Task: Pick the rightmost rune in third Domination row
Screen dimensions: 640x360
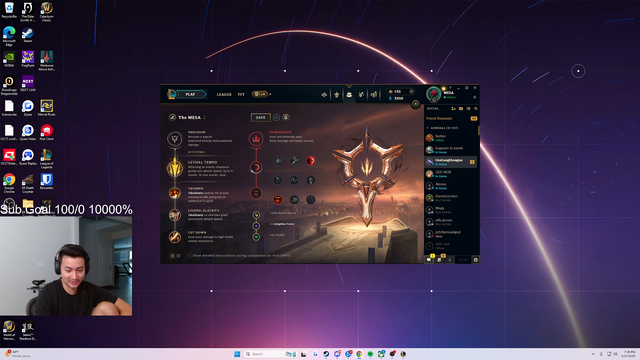Action: (311, 200)
